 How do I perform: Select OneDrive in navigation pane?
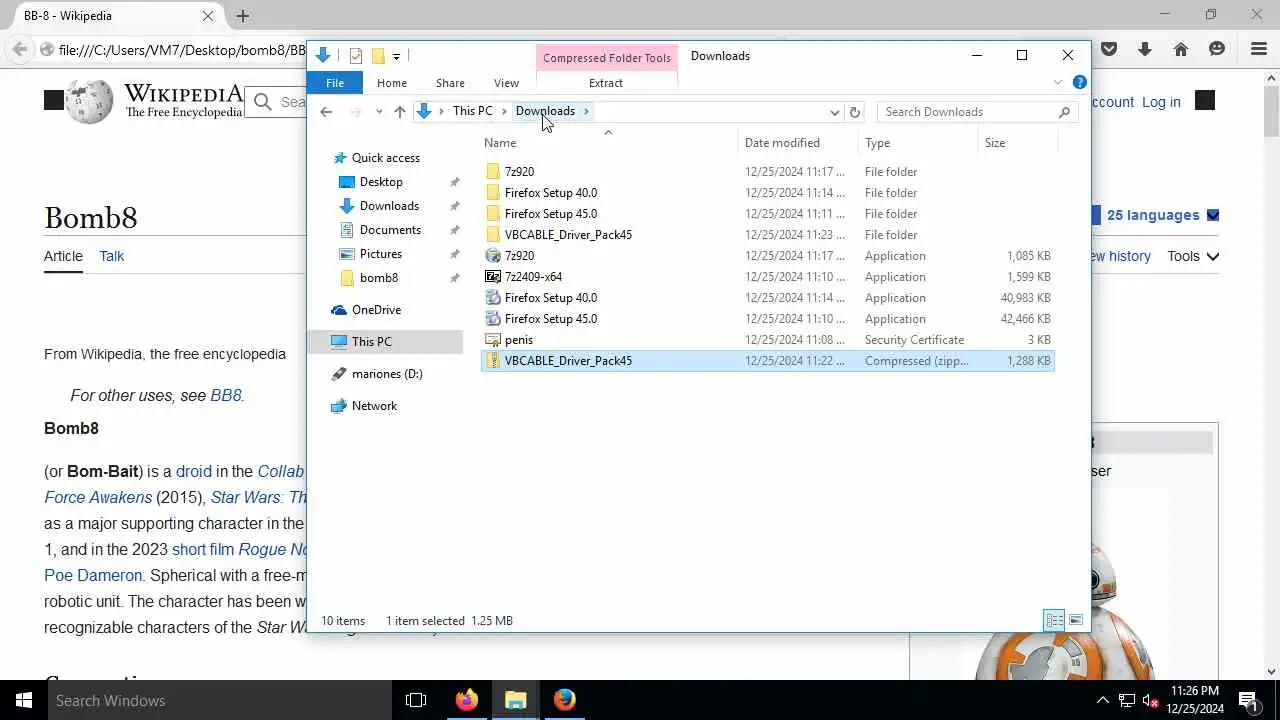coord(376,310)
